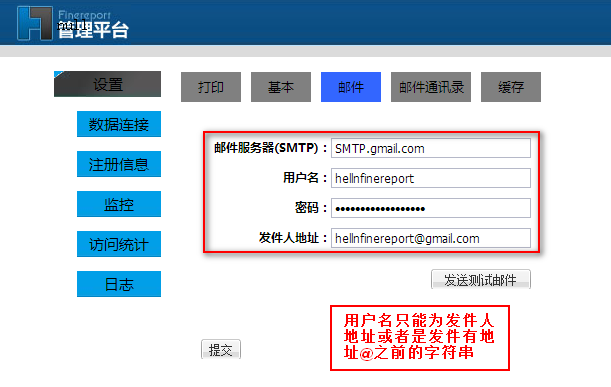Screen dimensions: 611x387
Task: Open 数据连接 in the sidebar
Action: [x=119, y=124]
